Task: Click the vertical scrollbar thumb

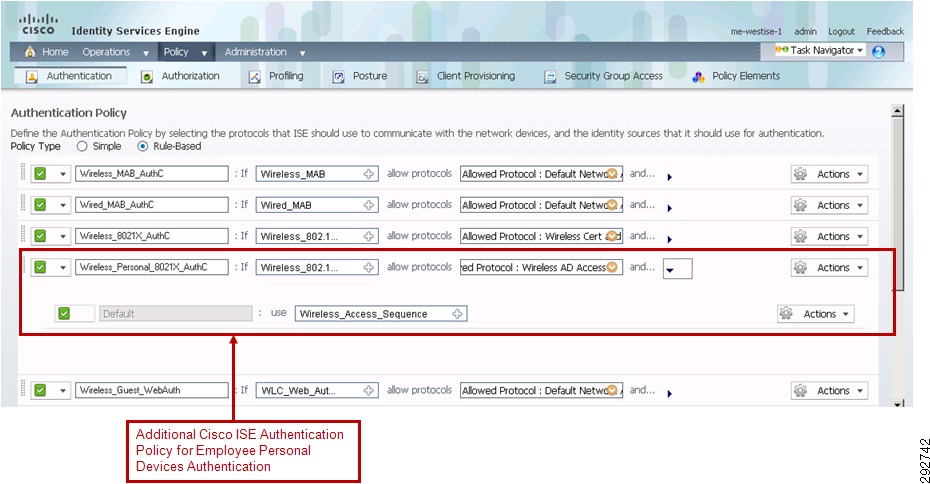Action: pyautogui.click(x=897, y=203)
